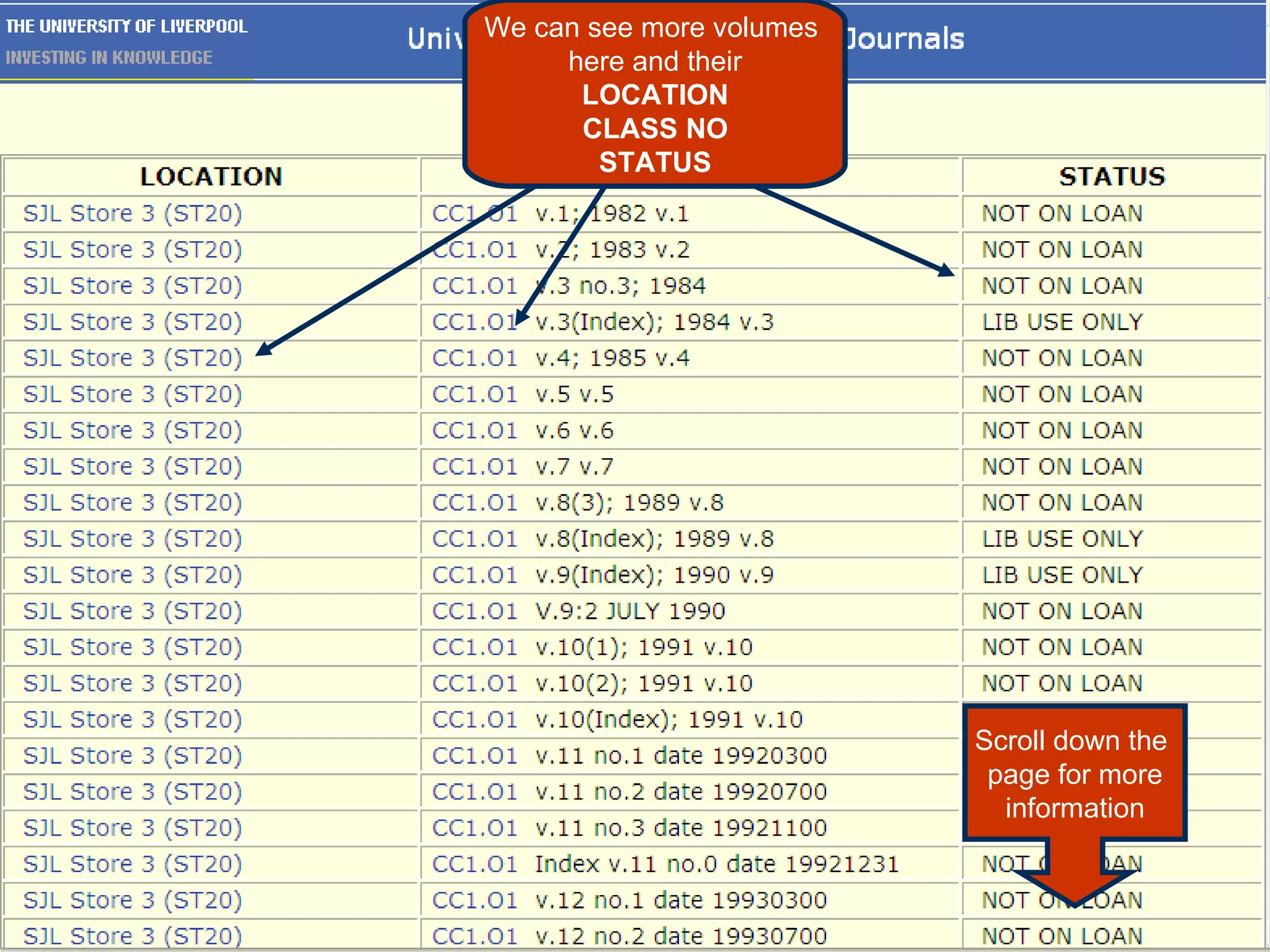Click CC1.O1 class number in v.11 no.3 row

tap(474, 828)
